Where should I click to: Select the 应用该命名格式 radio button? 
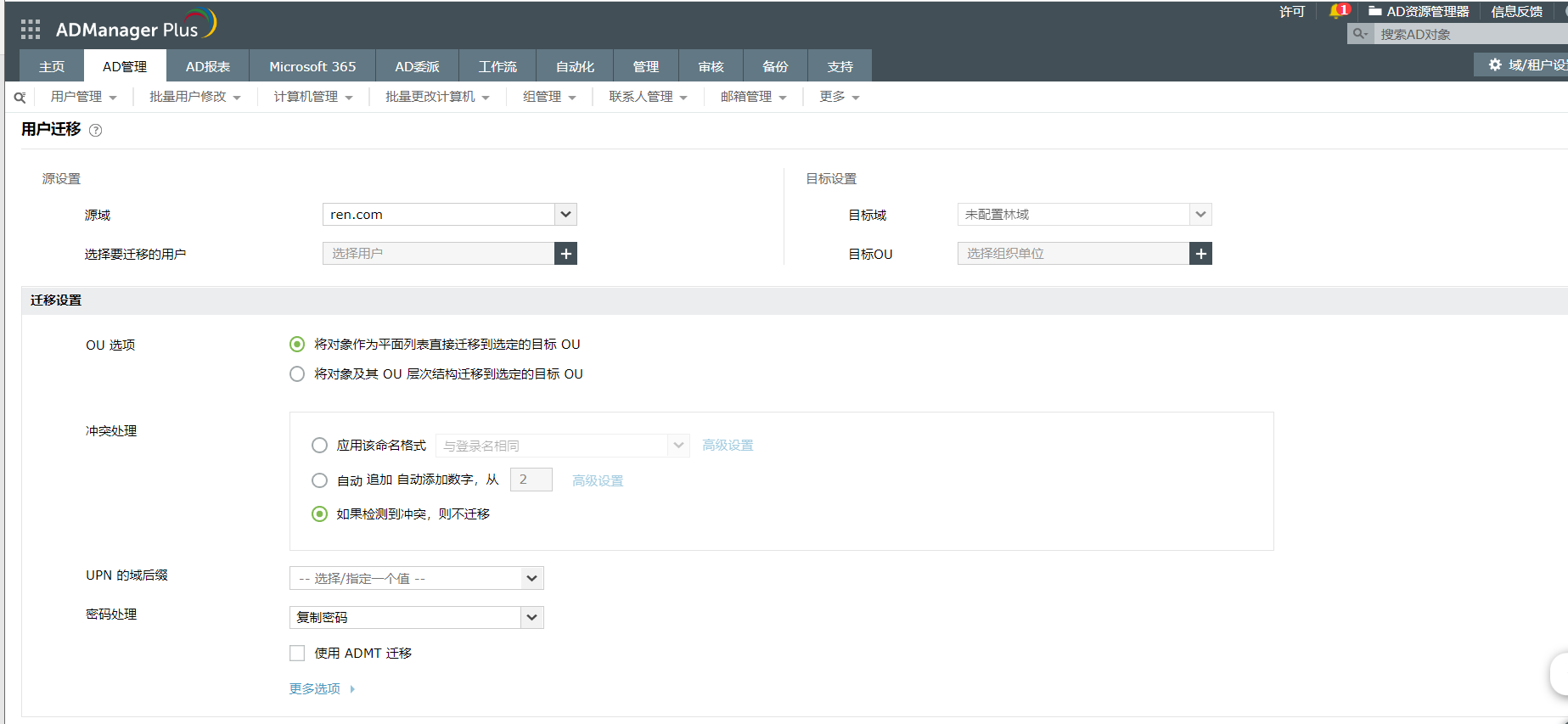pyautogui.click(x=319, y=446)
